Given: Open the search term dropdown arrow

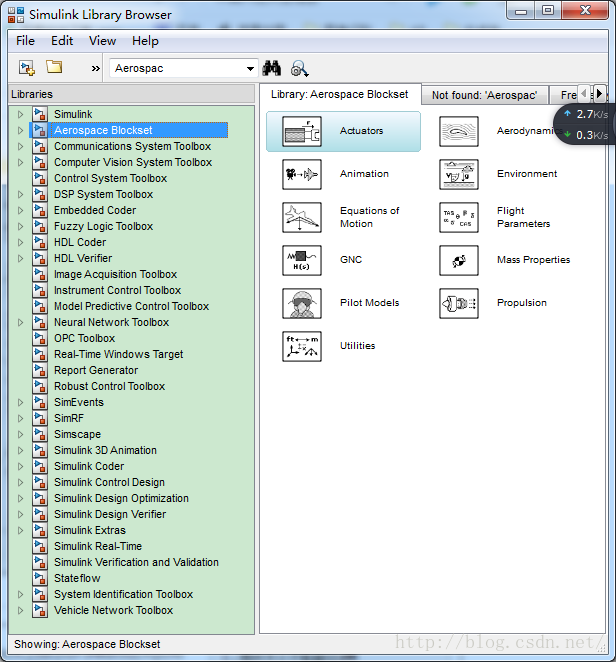Looking at the screenshot, I should [250, 68].
